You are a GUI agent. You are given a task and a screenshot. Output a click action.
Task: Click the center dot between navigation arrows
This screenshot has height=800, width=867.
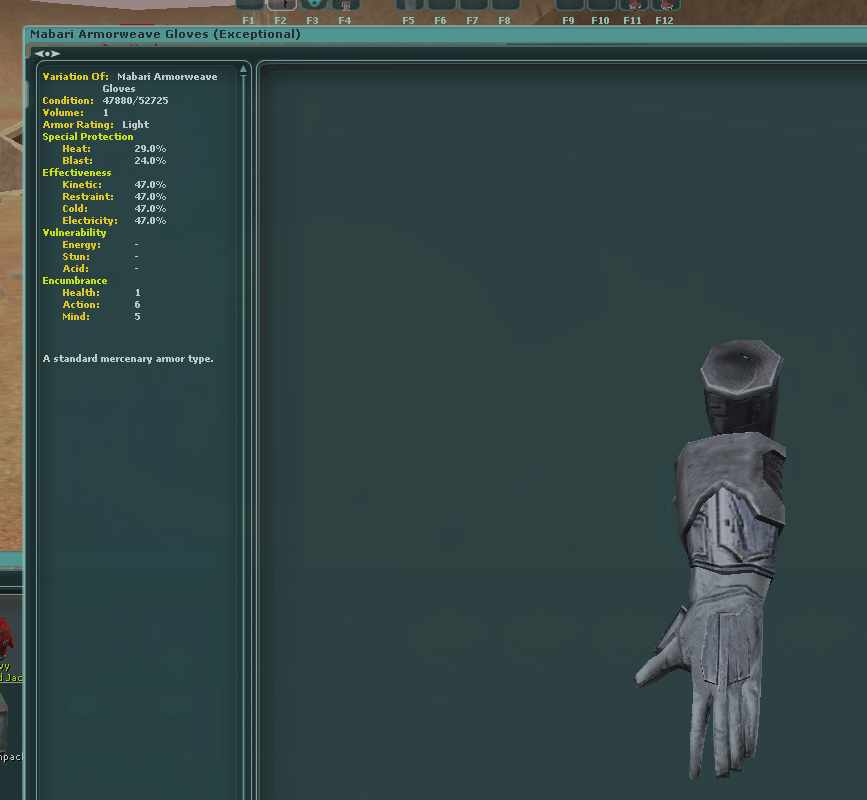pyautogui.click(x=47, y=54)
